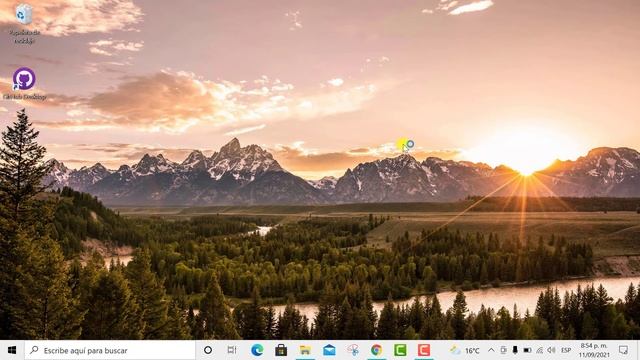Viewport: 640px width, 360px height.
Task: Select the Recycle Bin desktop icon
Action: [24, 24]
